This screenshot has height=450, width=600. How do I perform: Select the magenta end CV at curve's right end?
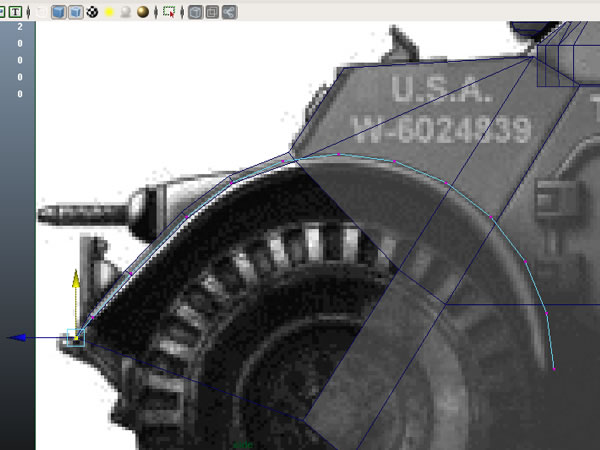[x=554, y=369]
